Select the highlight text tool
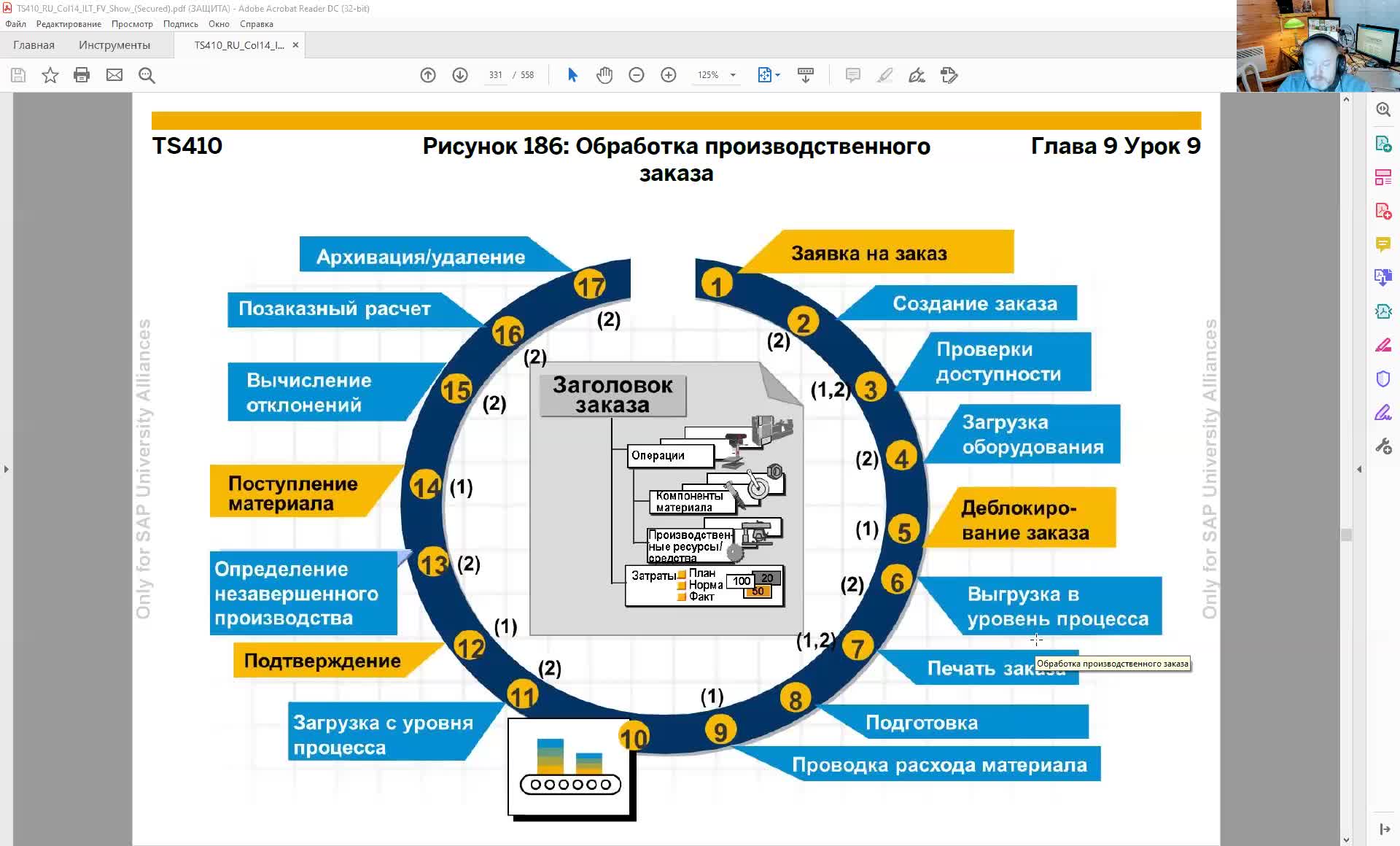The image size is (1400, 846). tap(884, 75)
